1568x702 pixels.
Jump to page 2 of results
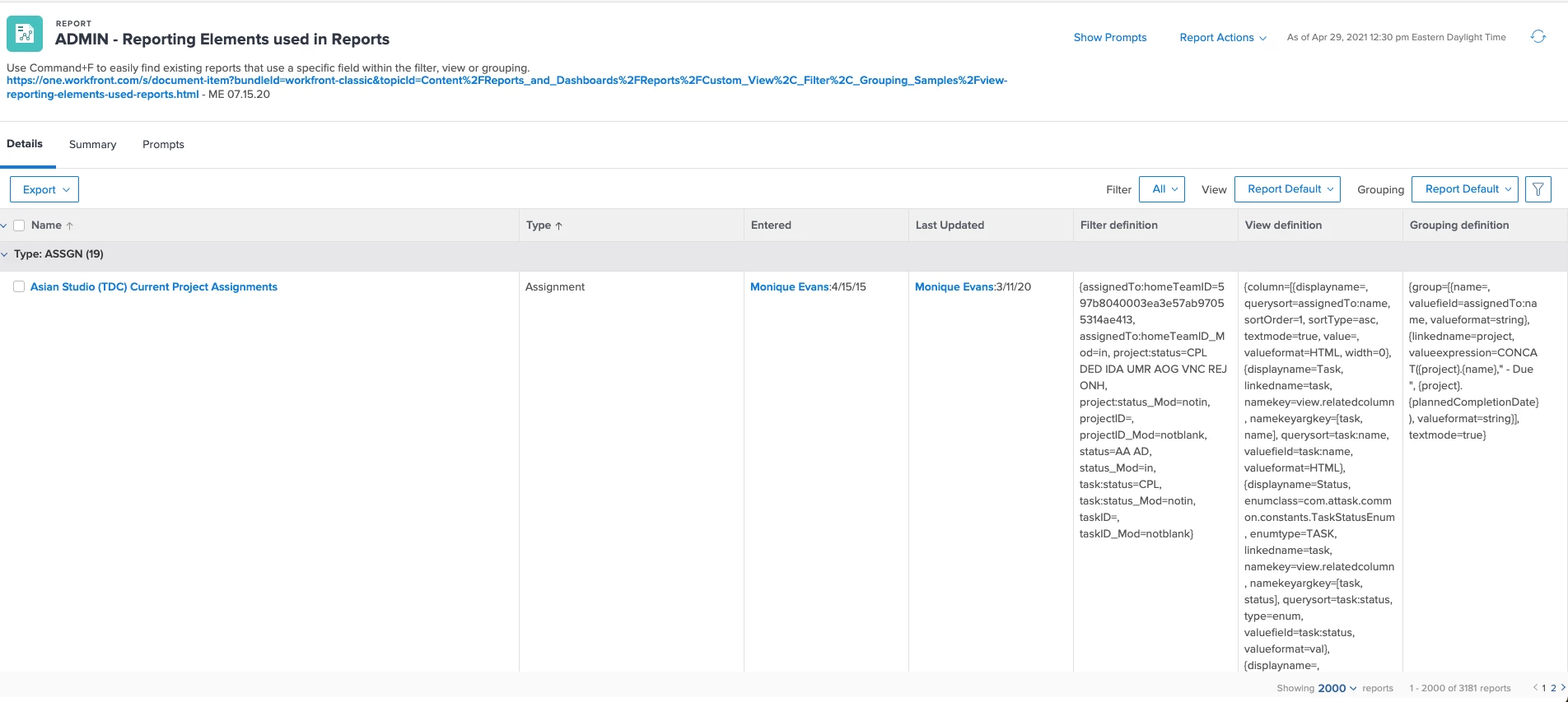click(x=1553, y=688)
